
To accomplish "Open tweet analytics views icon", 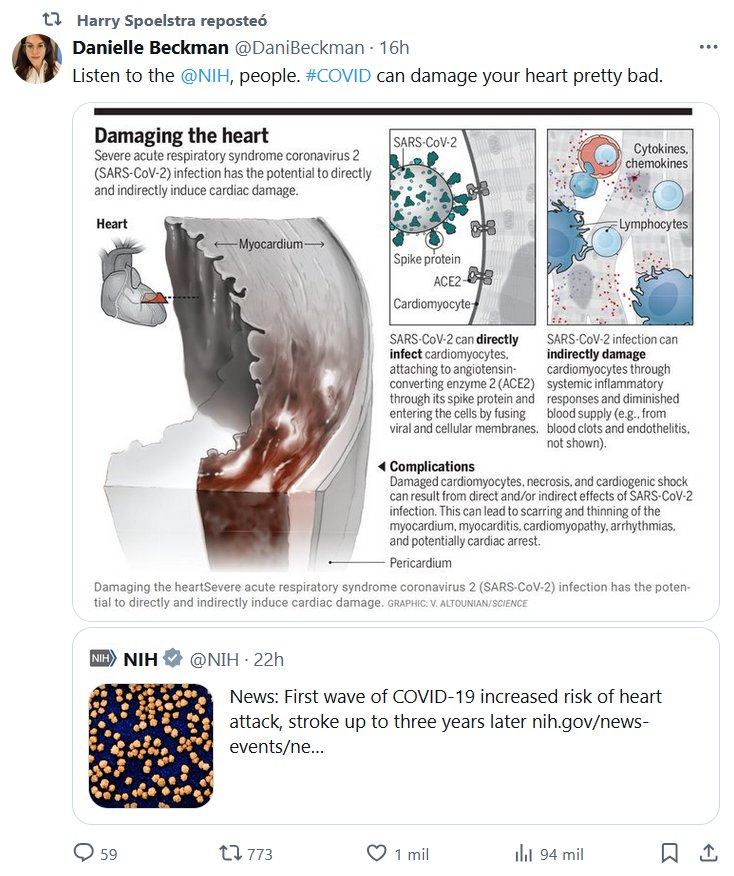I will (523, 853).
